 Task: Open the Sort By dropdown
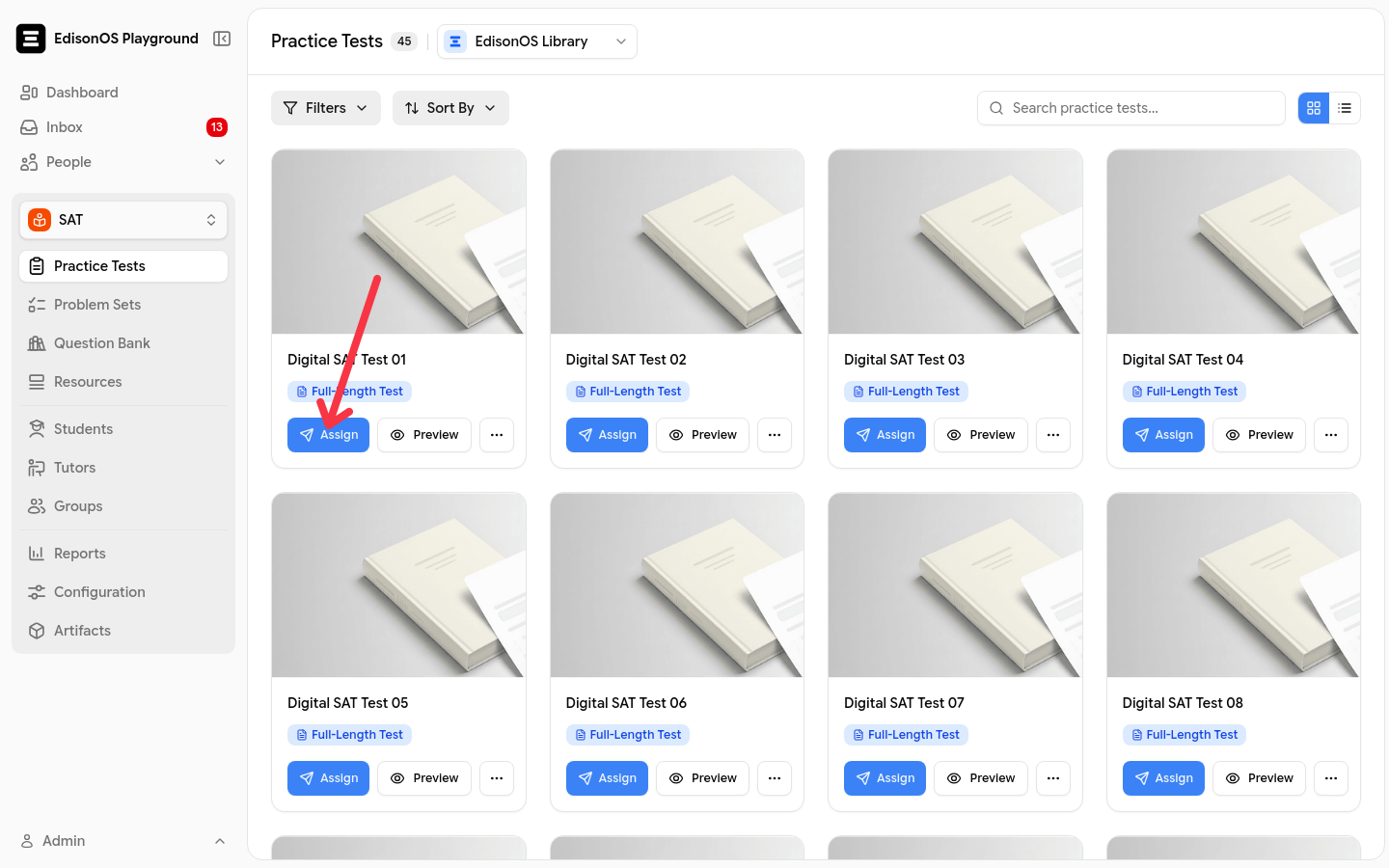[450, 108]
